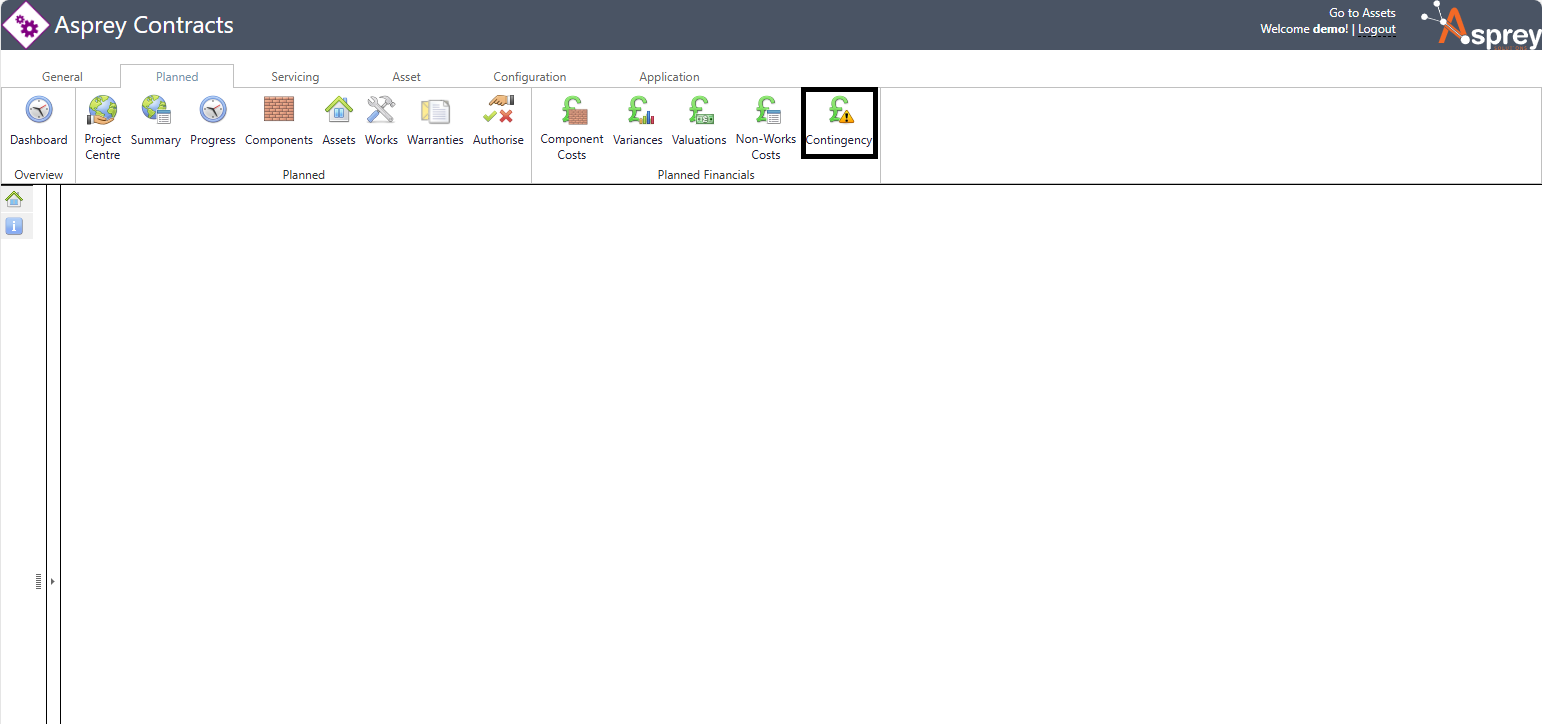Open the Planned Dashboard icon
Screen dimensions: 1542x724
39,110
